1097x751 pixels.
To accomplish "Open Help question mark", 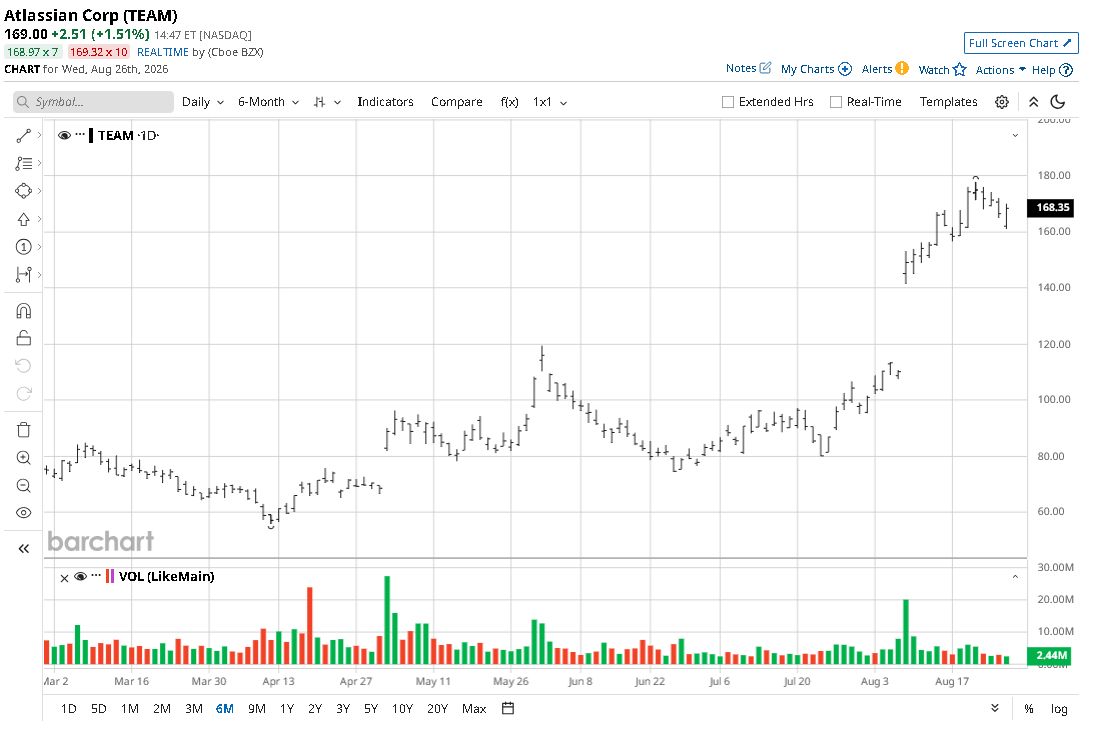I will click(x=1052, y=70).
